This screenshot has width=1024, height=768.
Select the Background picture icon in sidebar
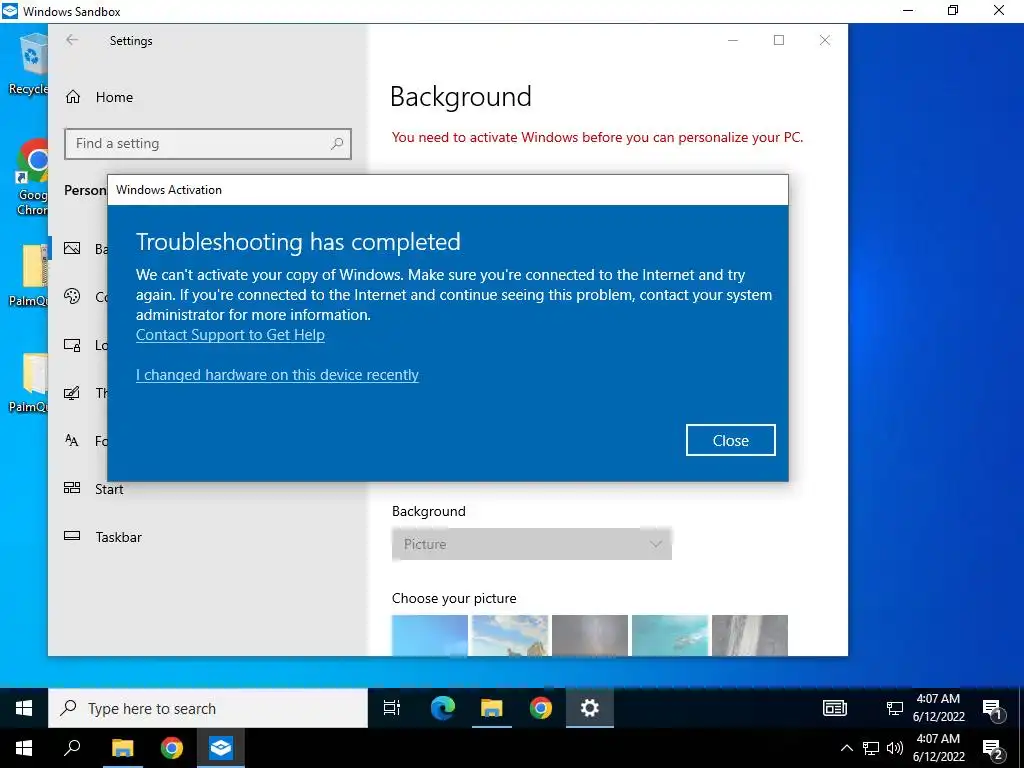tap(72, 248)
